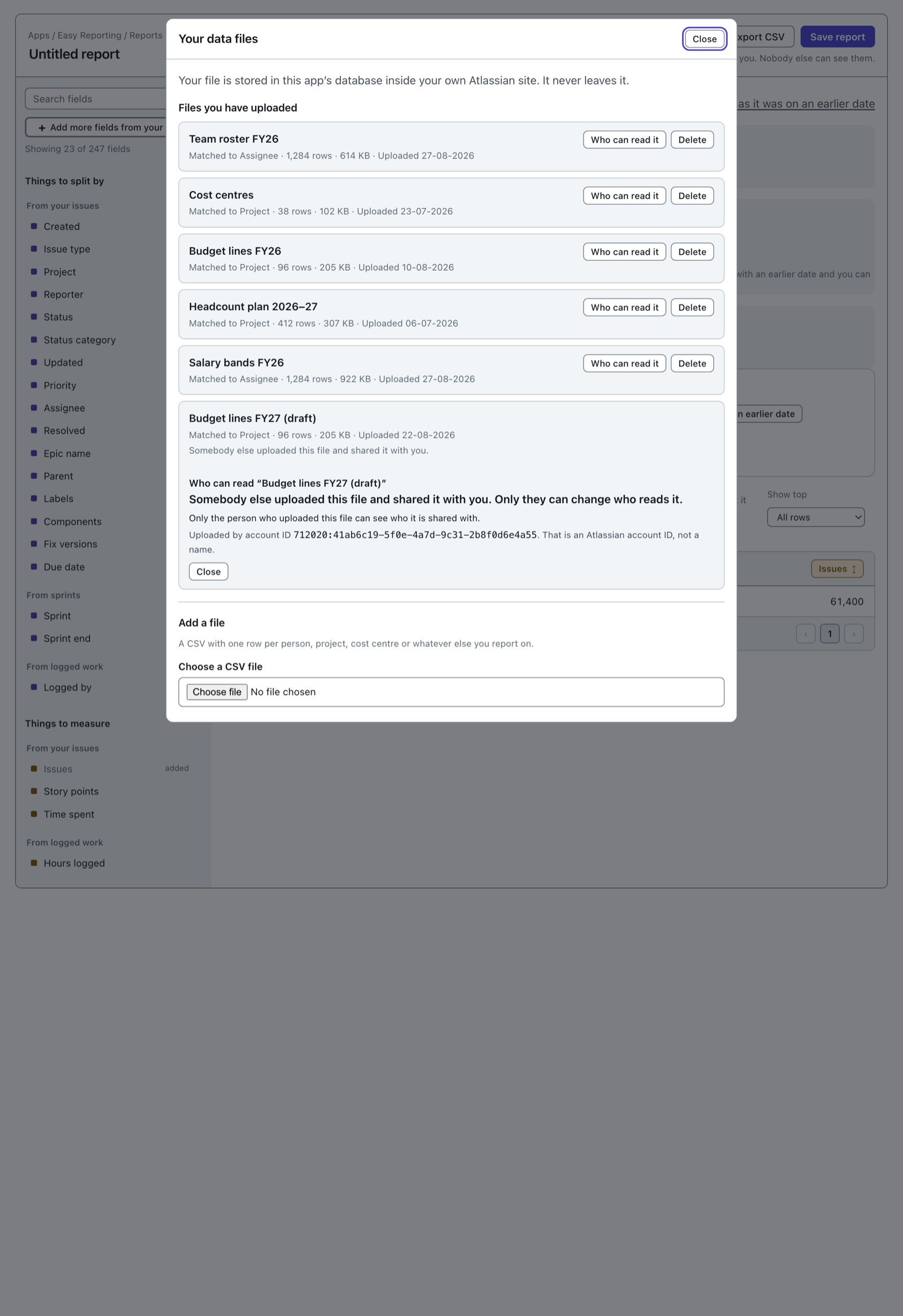Image resolution: width=903 pixels, height=1316 pixels.
Task: Select the Hours logged measure
Action: 74,863
